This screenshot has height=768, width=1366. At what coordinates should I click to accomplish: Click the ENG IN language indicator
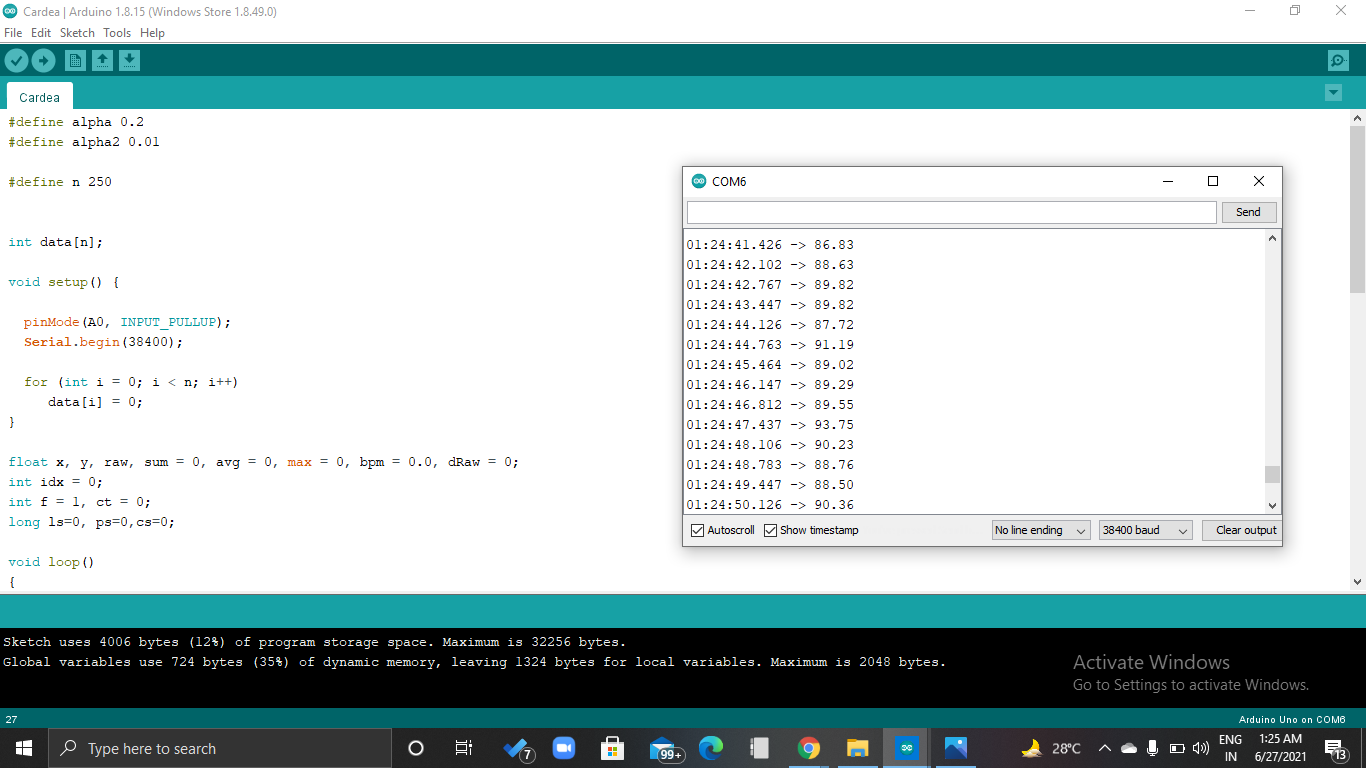1230,748
